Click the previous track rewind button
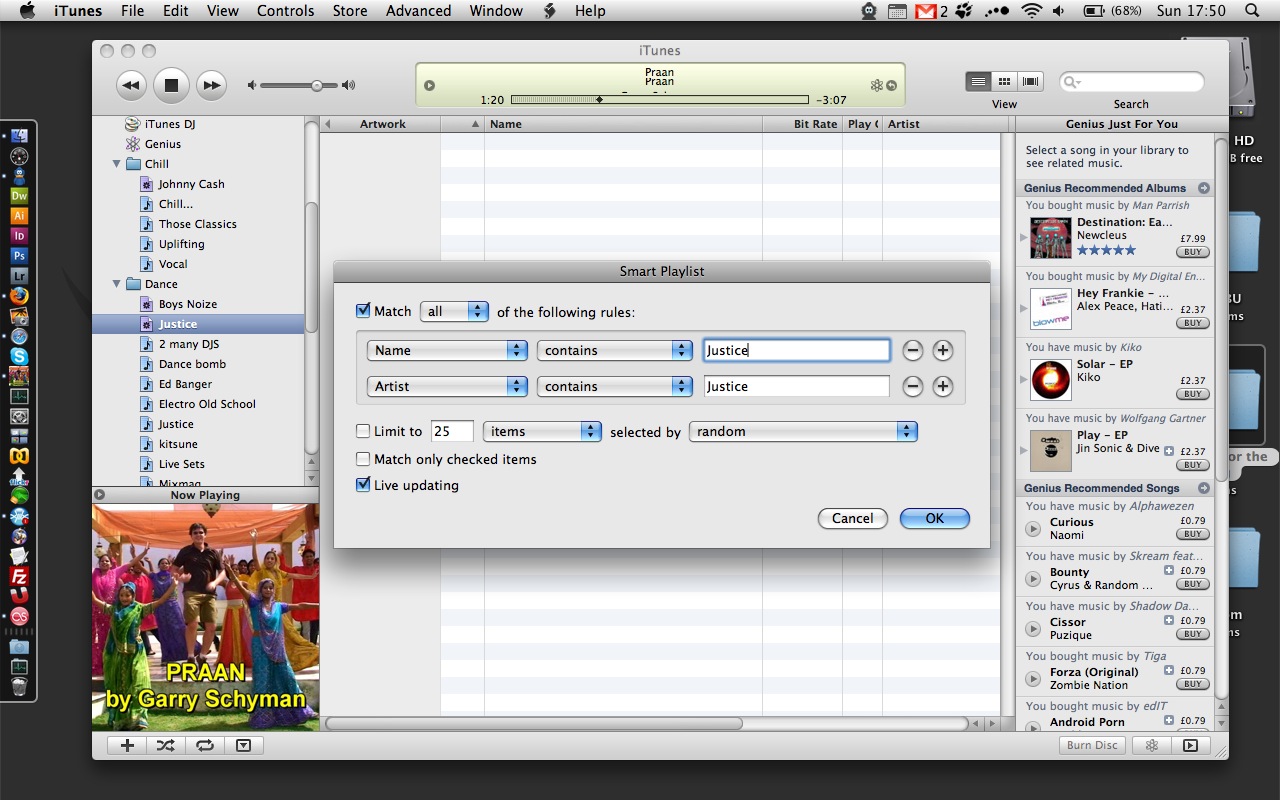Screen dimensions: 1280x800 click(x=131, y=85)
